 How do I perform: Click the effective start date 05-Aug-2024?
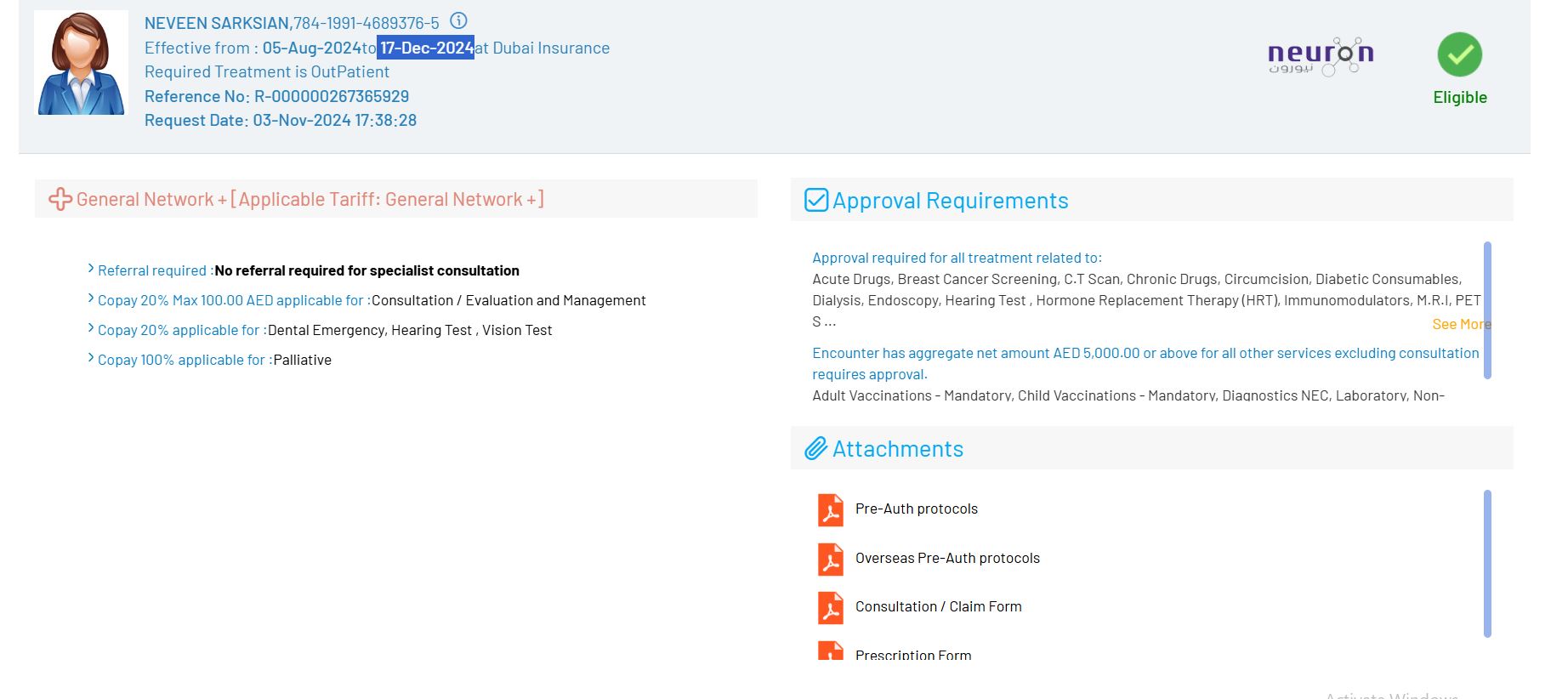[312, 48]
